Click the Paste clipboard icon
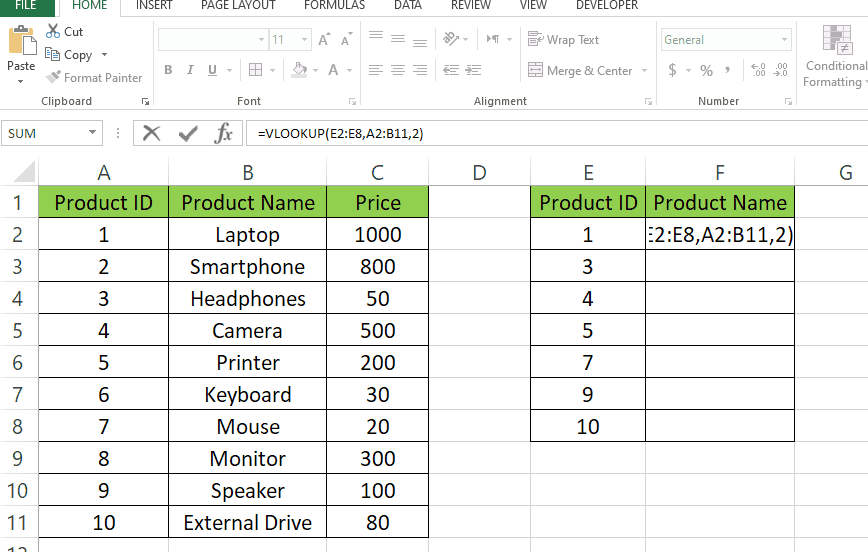 (22, 40)
